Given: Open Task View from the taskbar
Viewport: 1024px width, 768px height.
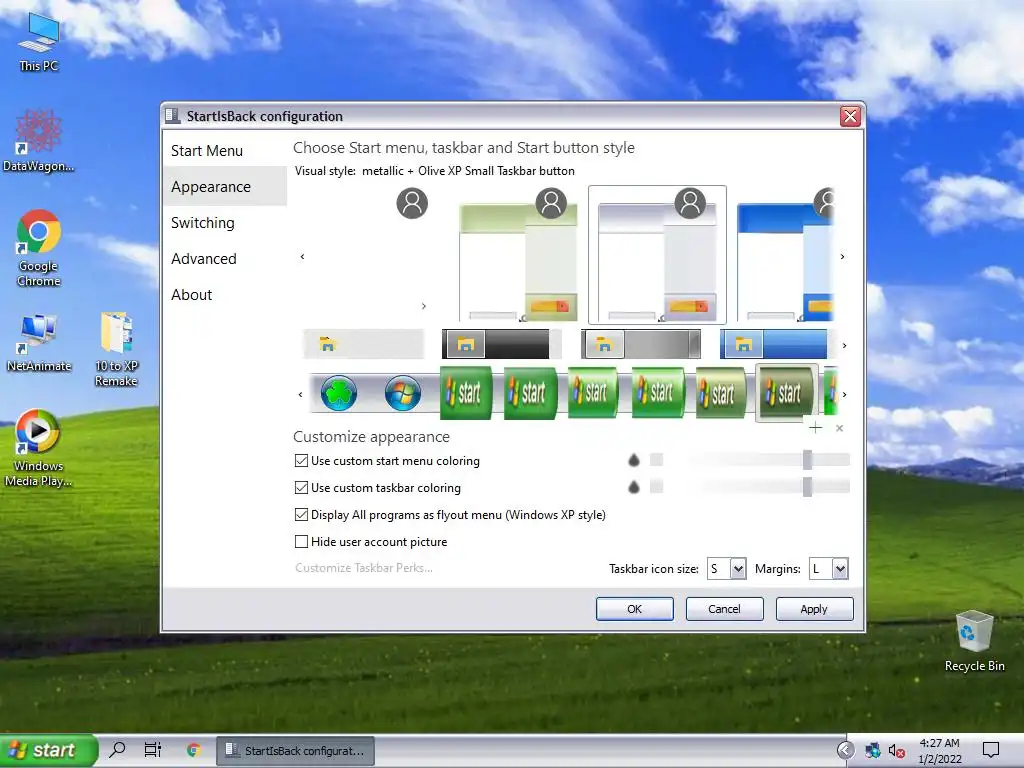Looking at the screenshot, I should (x=153, y=750).
